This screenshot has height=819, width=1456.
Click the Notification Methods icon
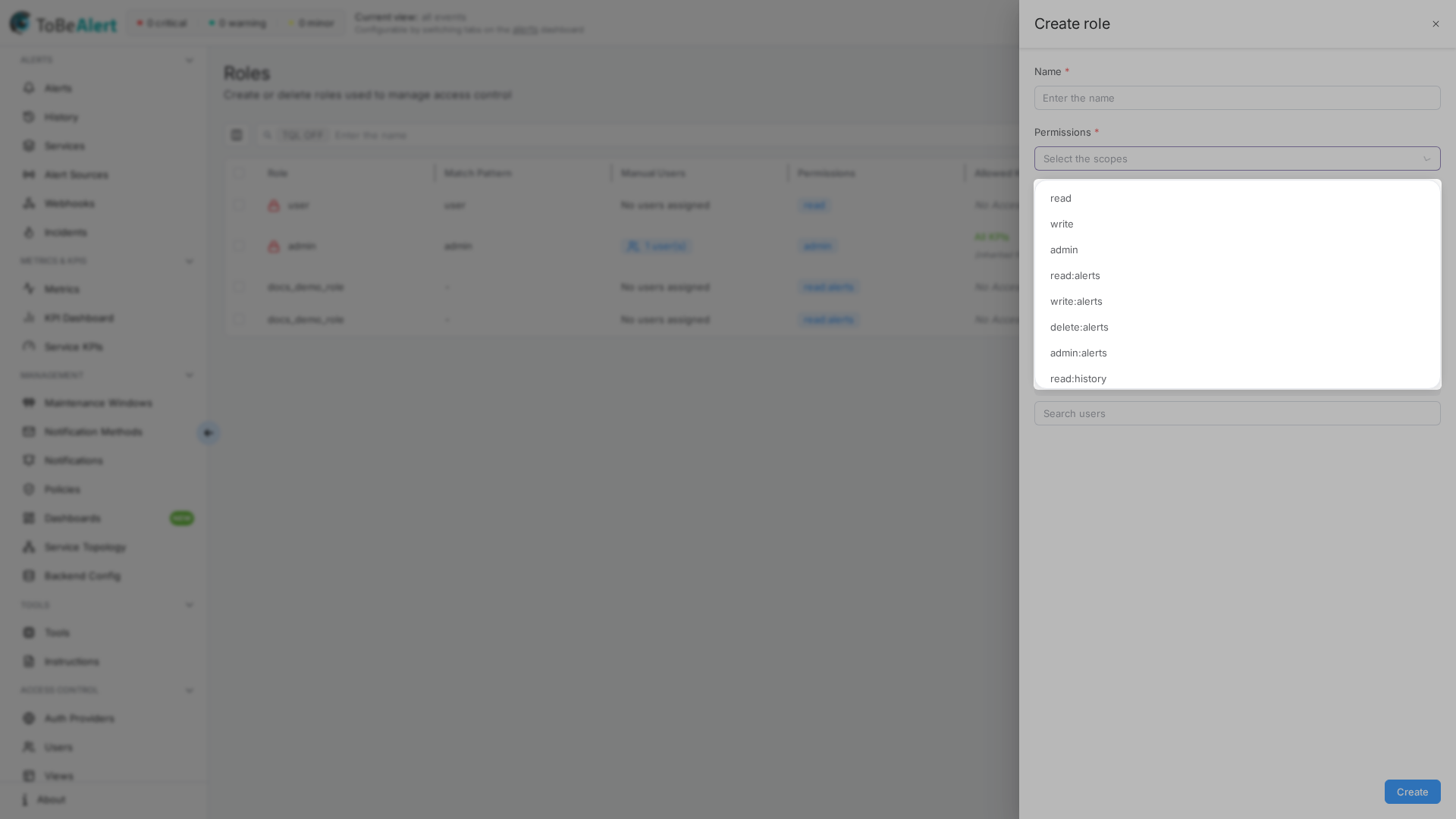[29, 431]
